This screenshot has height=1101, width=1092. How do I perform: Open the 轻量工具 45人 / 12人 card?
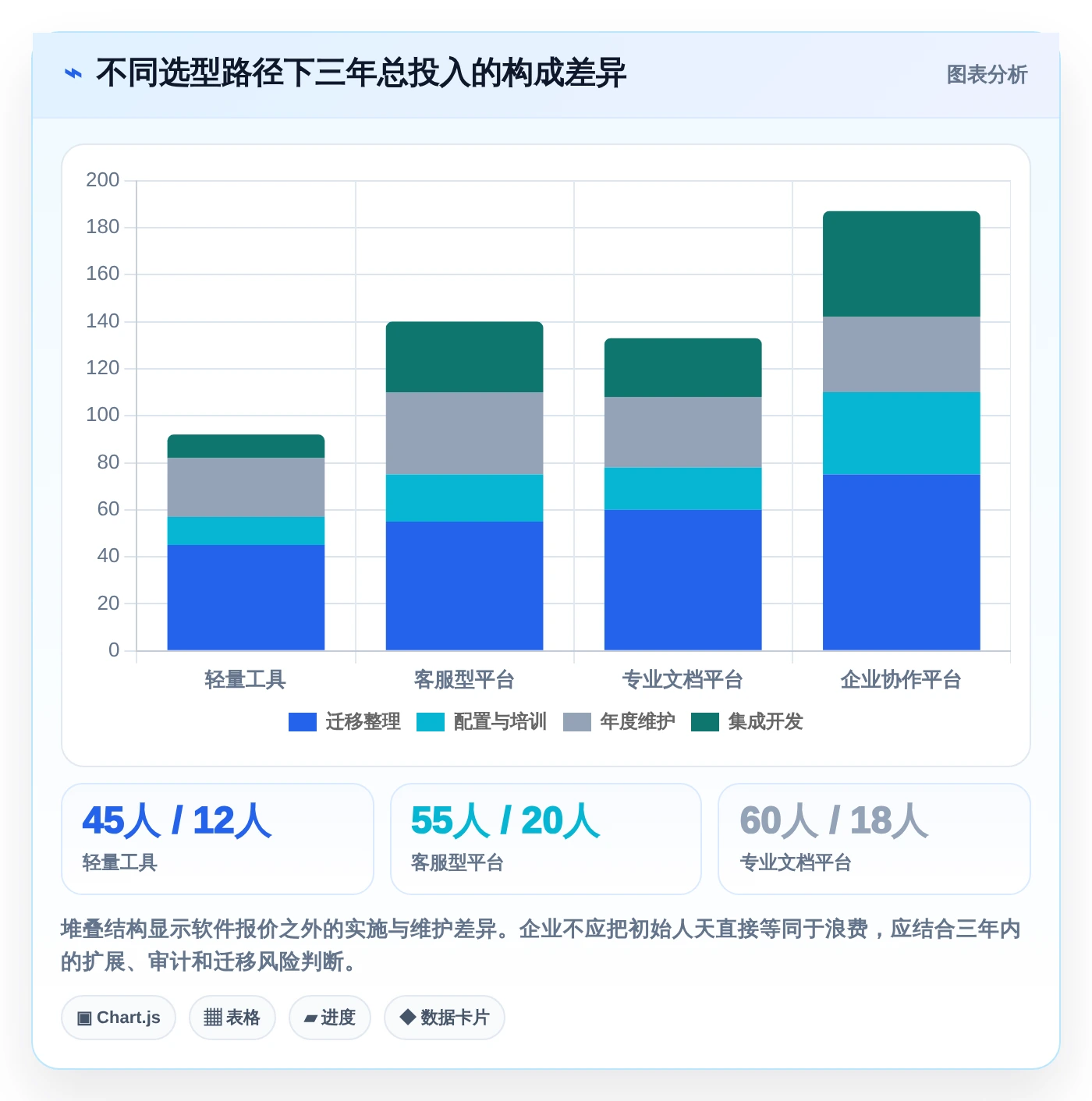tap(218, 839)
